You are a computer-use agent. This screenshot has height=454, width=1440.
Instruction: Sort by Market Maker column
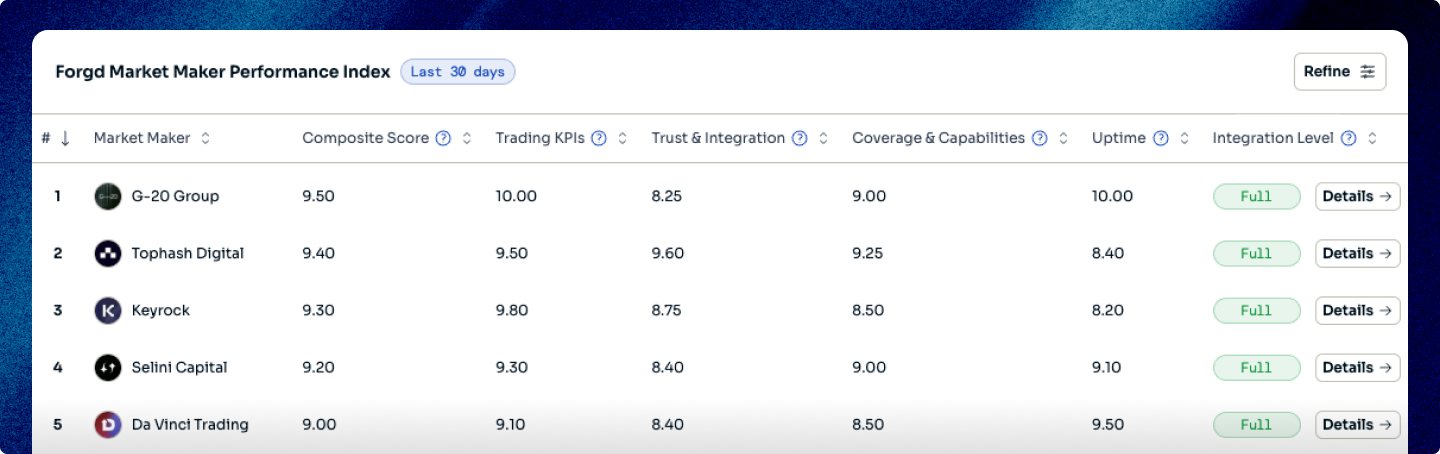(205, 139)
